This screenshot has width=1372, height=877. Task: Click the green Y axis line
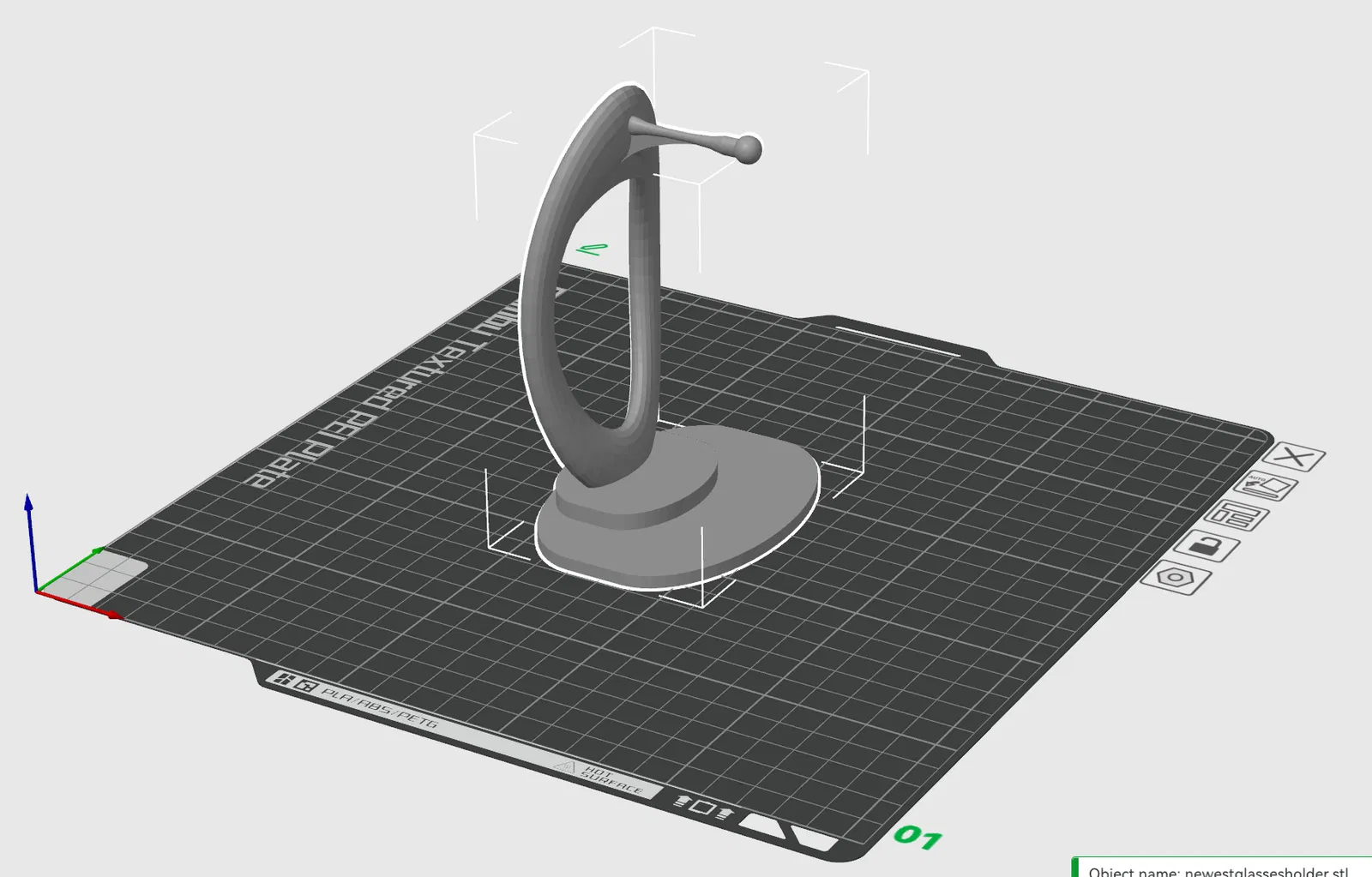pyautogui.click(x=70, y=568)
